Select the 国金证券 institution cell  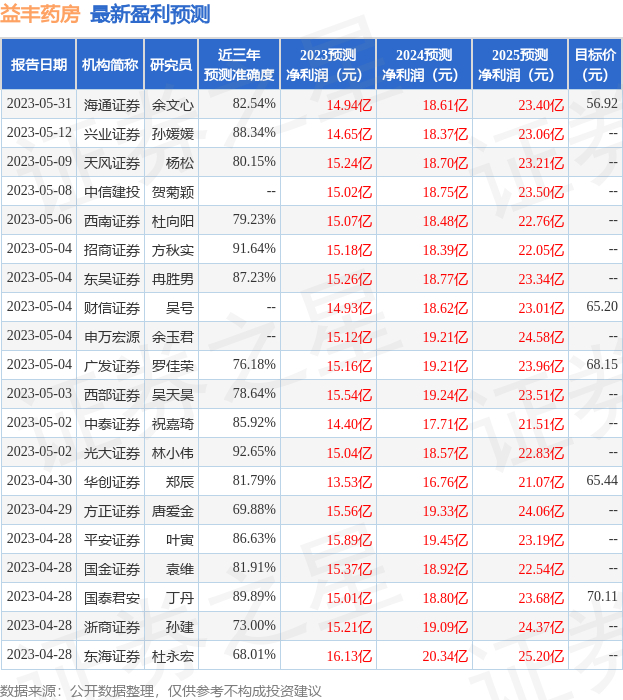pos(112,569)
